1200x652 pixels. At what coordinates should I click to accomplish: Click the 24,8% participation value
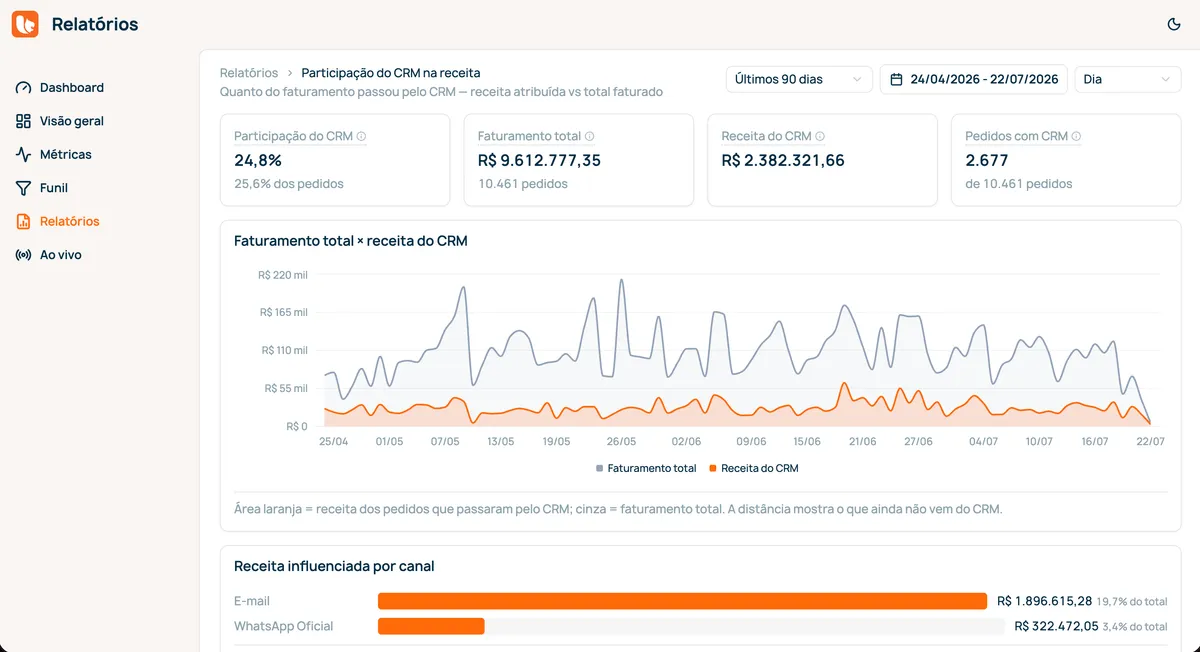258,160
